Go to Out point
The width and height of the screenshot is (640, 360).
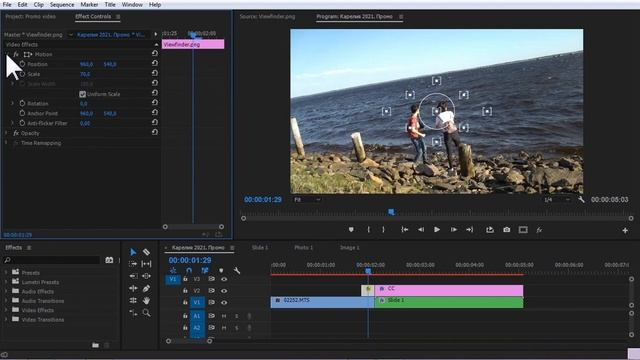tap(470, 230)
